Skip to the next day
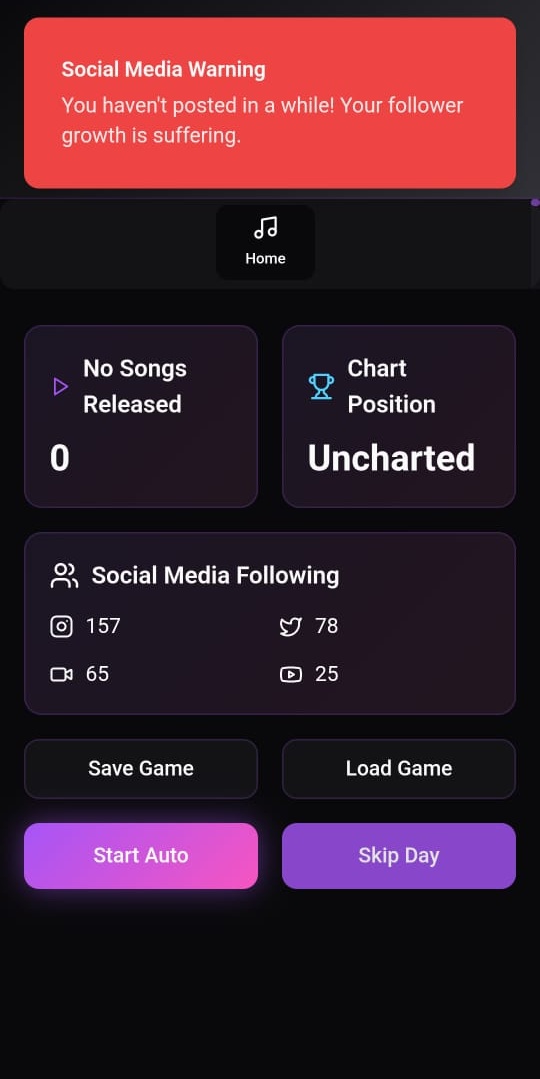 coord(399,855)
